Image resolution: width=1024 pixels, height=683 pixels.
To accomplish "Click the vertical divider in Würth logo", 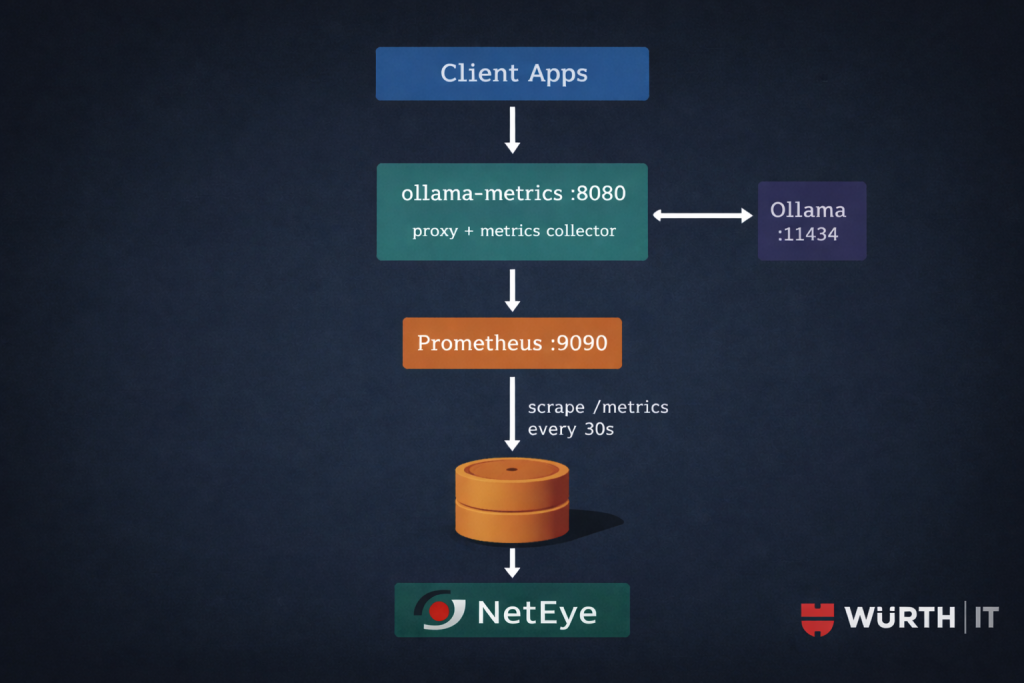I will pyautogui.click(x=966, y=618).
